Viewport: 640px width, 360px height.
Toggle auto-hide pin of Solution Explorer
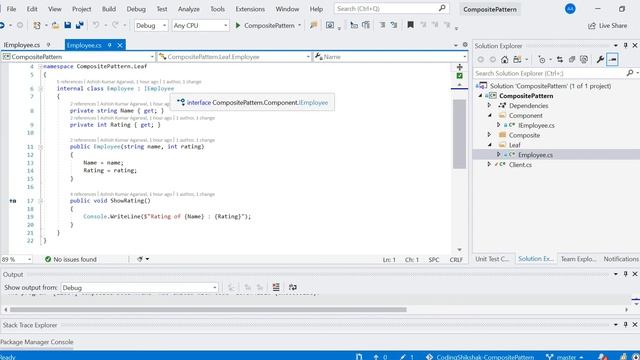click(625, 45)
